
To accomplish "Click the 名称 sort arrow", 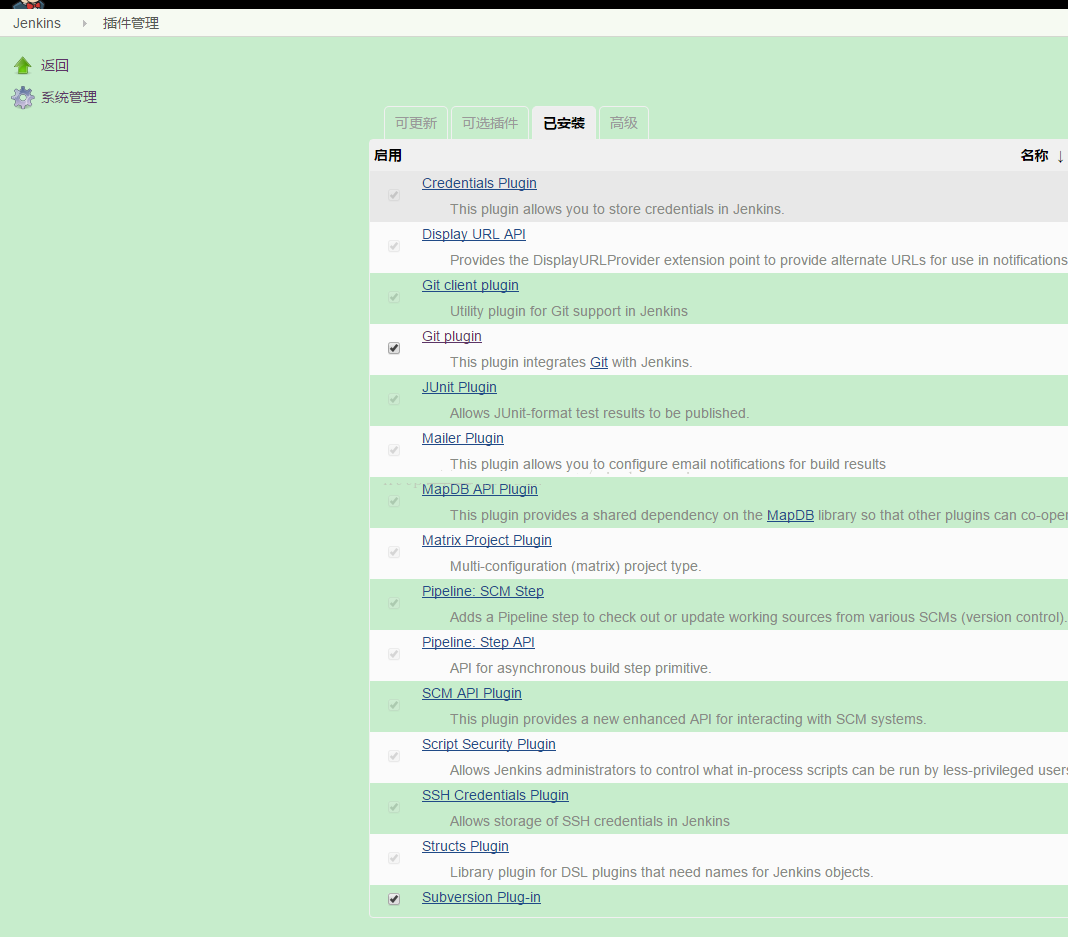I will pos(1060,156).
